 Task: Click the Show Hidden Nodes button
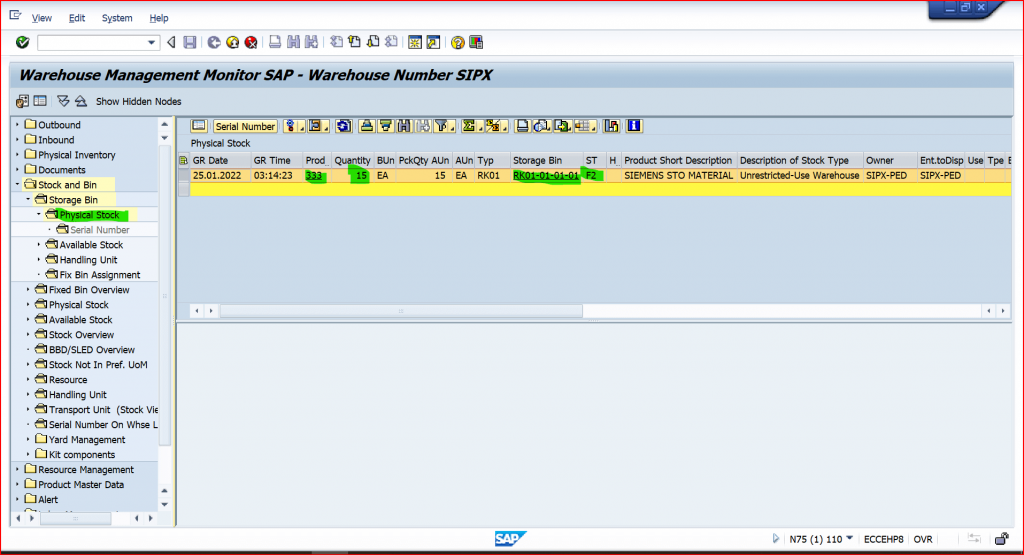click(138, 101)
